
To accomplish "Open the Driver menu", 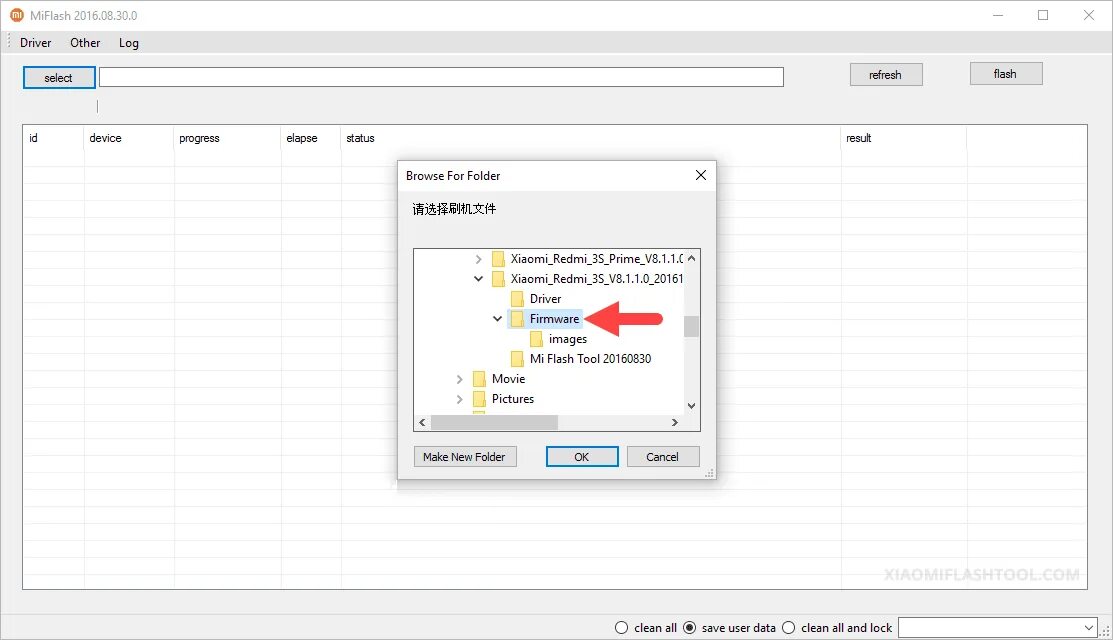I will click(x=35, y=43).
